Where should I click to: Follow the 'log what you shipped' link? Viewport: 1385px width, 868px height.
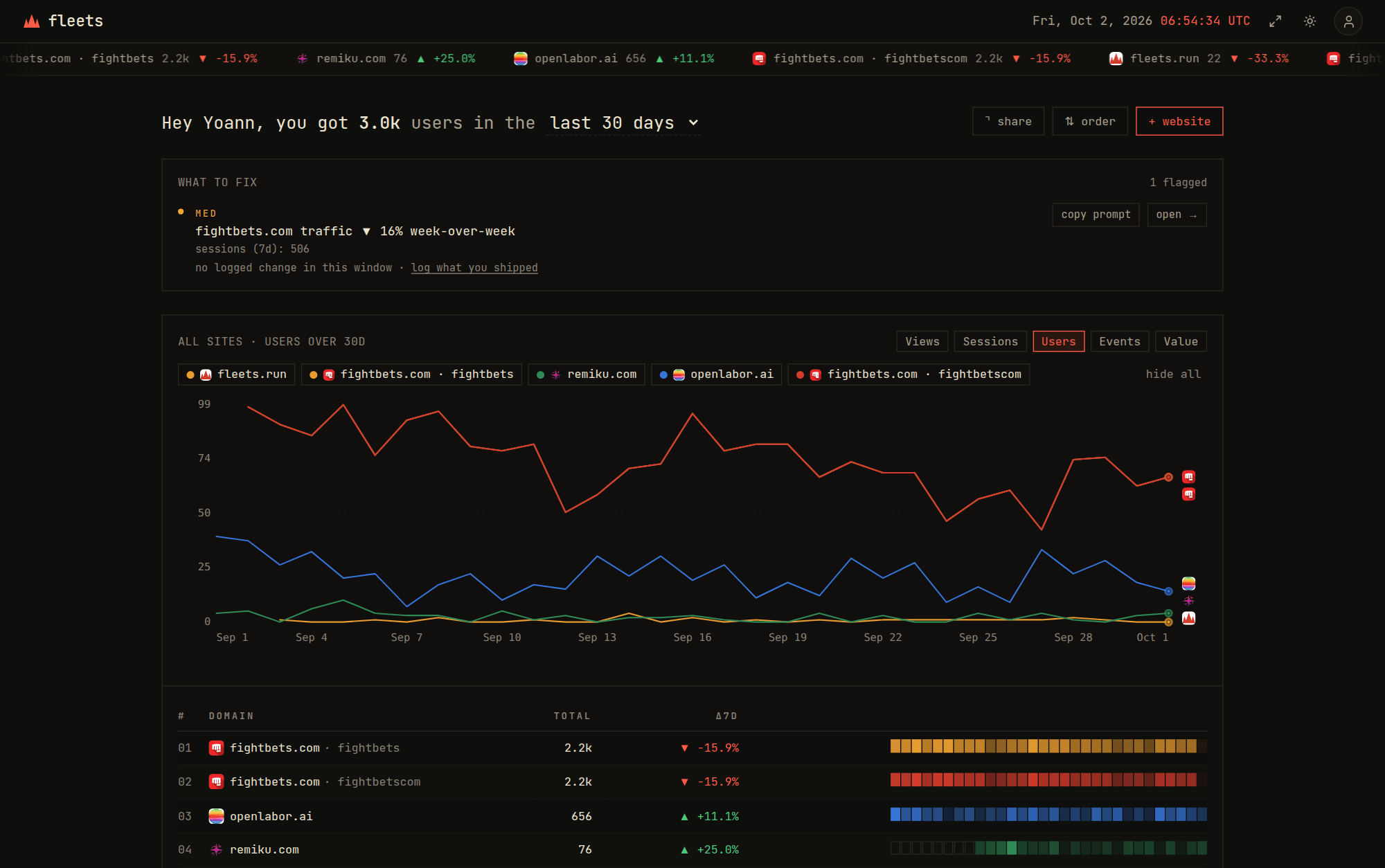[x=474, y=268]
